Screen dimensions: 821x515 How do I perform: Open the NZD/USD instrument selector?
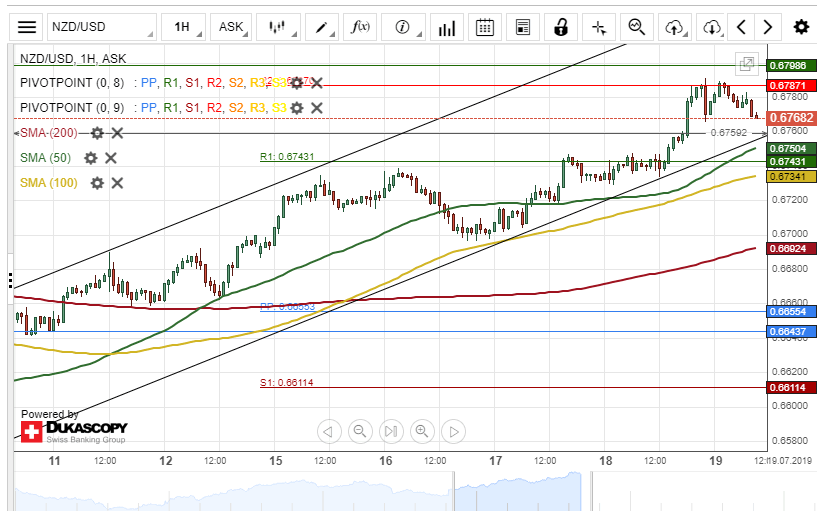pyautogui.click(x=102, y=27)
